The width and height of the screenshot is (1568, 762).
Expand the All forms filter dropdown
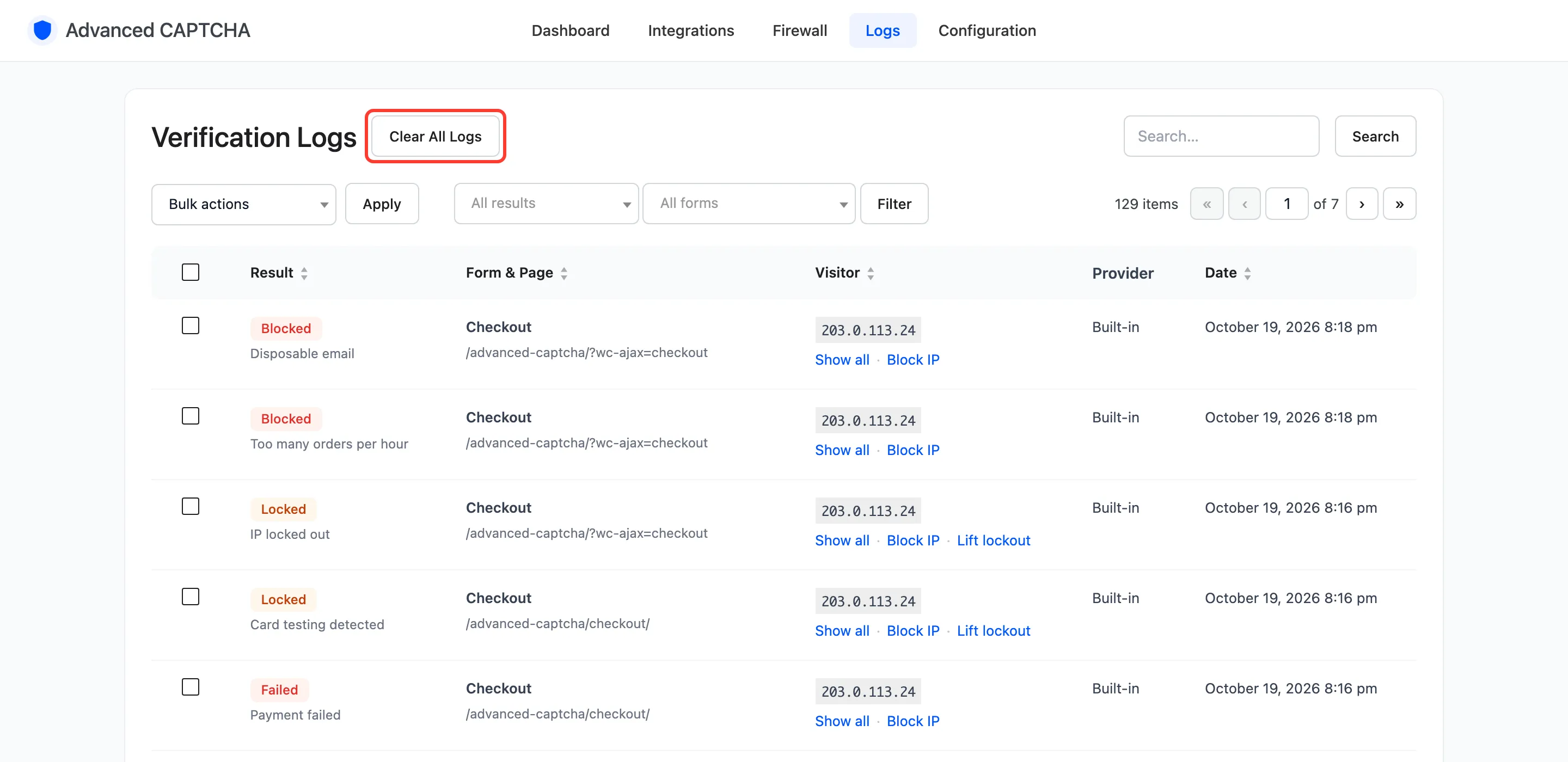(x=749, y=204)
